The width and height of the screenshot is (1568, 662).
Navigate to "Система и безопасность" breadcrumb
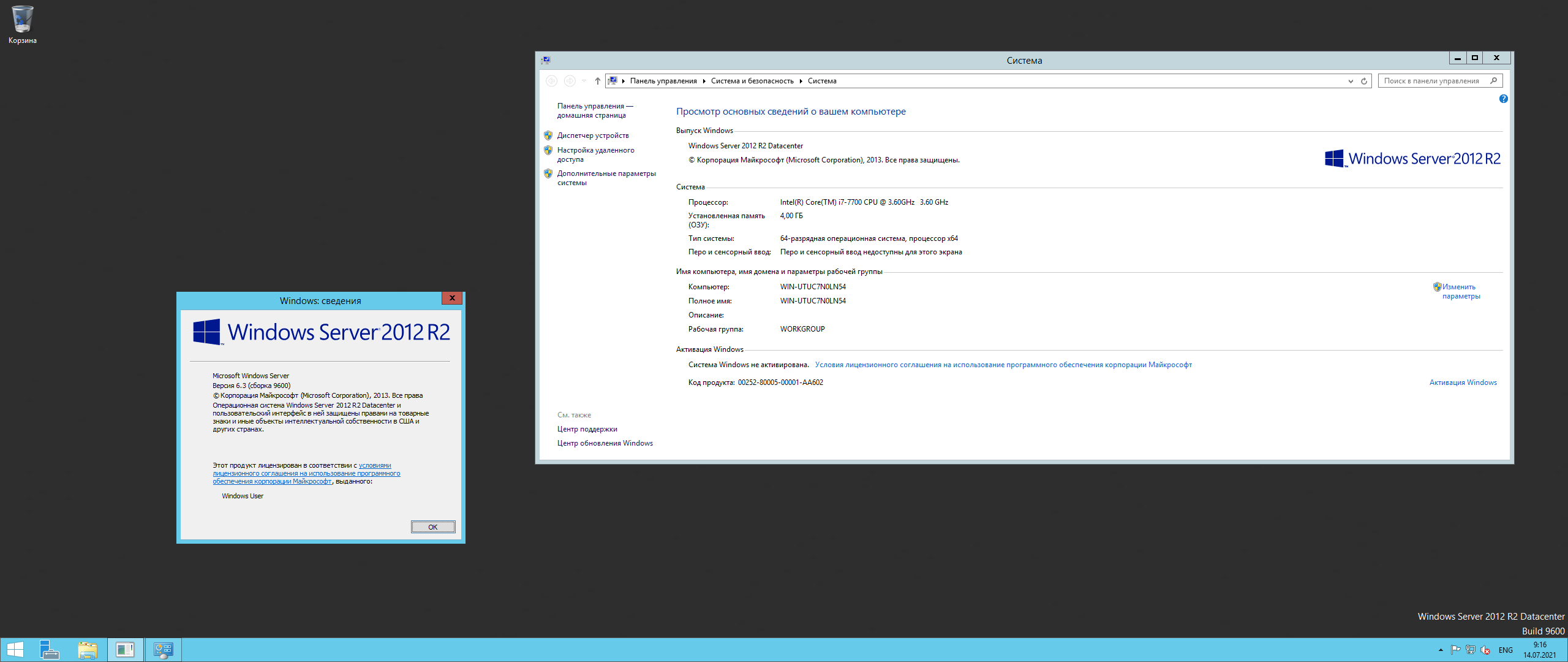click(x=752, y=81)
